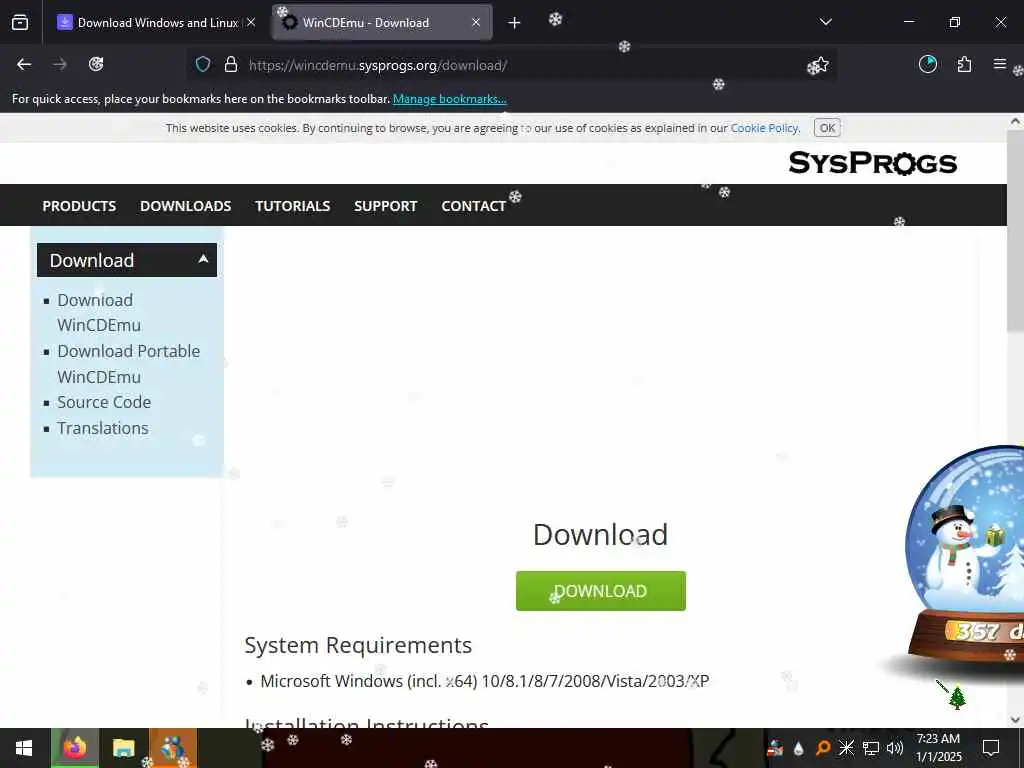
Task: Open the Download WinCDEmu sidebar link
Action: click(x=99, y=313)
